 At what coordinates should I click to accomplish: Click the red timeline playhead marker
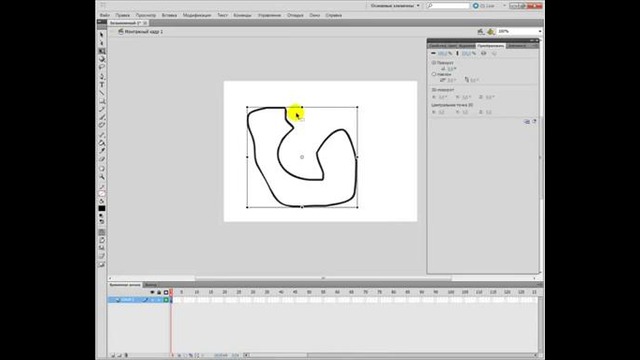coord(171,292)
